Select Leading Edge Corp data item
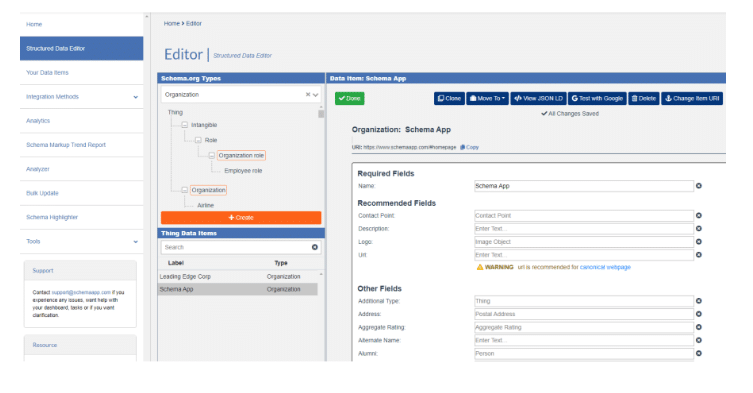Viewport: 753px width, 393px height. (238, 277)
